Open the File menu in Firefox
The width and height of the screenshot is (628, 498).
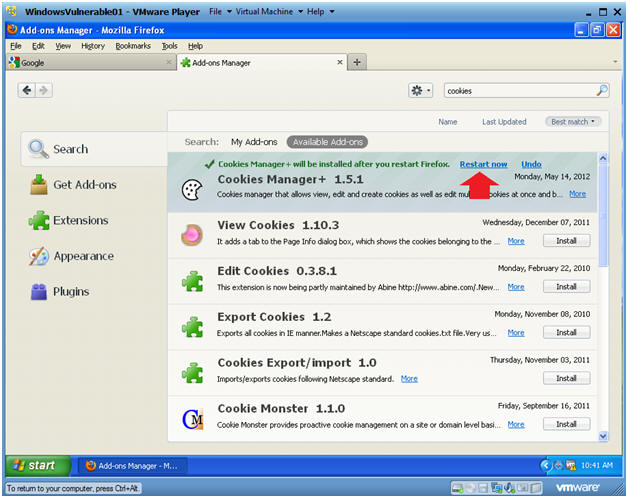(x=16, y=46)
